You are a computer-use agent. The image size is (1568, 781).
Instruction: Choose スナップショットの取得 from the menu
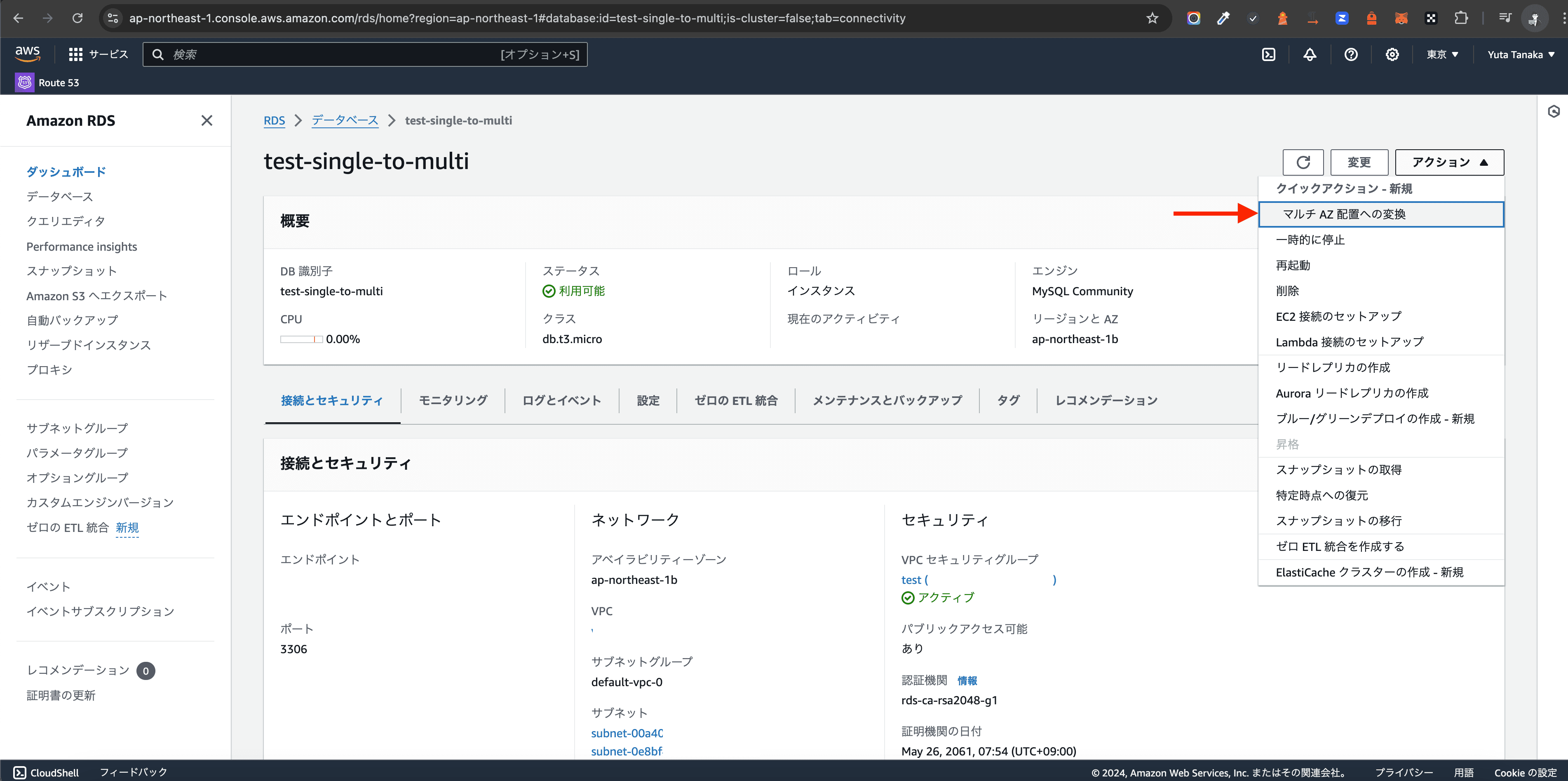(1380, 470)
